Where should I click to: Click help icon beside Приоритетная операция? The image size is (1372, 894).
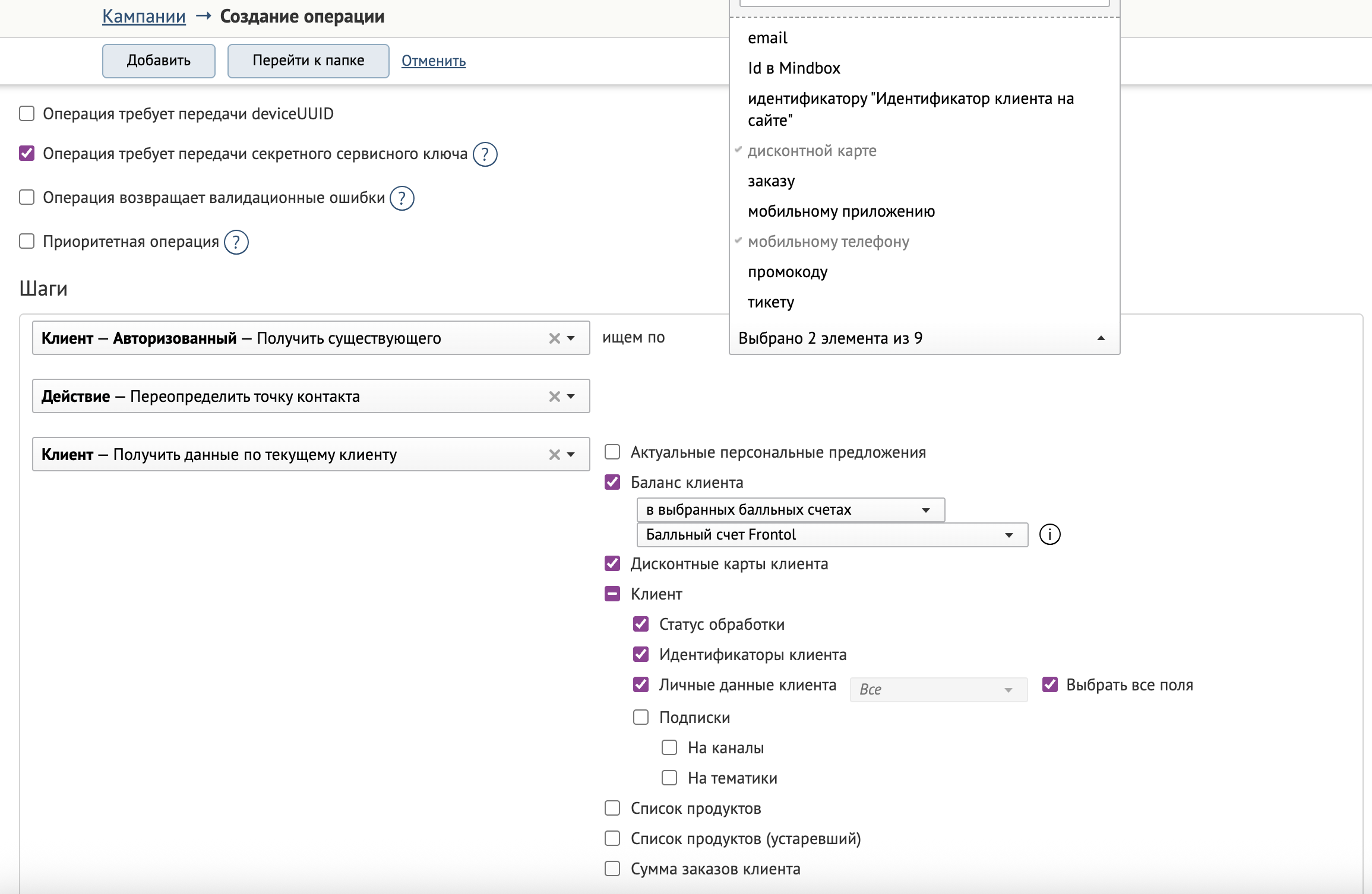(x=236, y=242)
